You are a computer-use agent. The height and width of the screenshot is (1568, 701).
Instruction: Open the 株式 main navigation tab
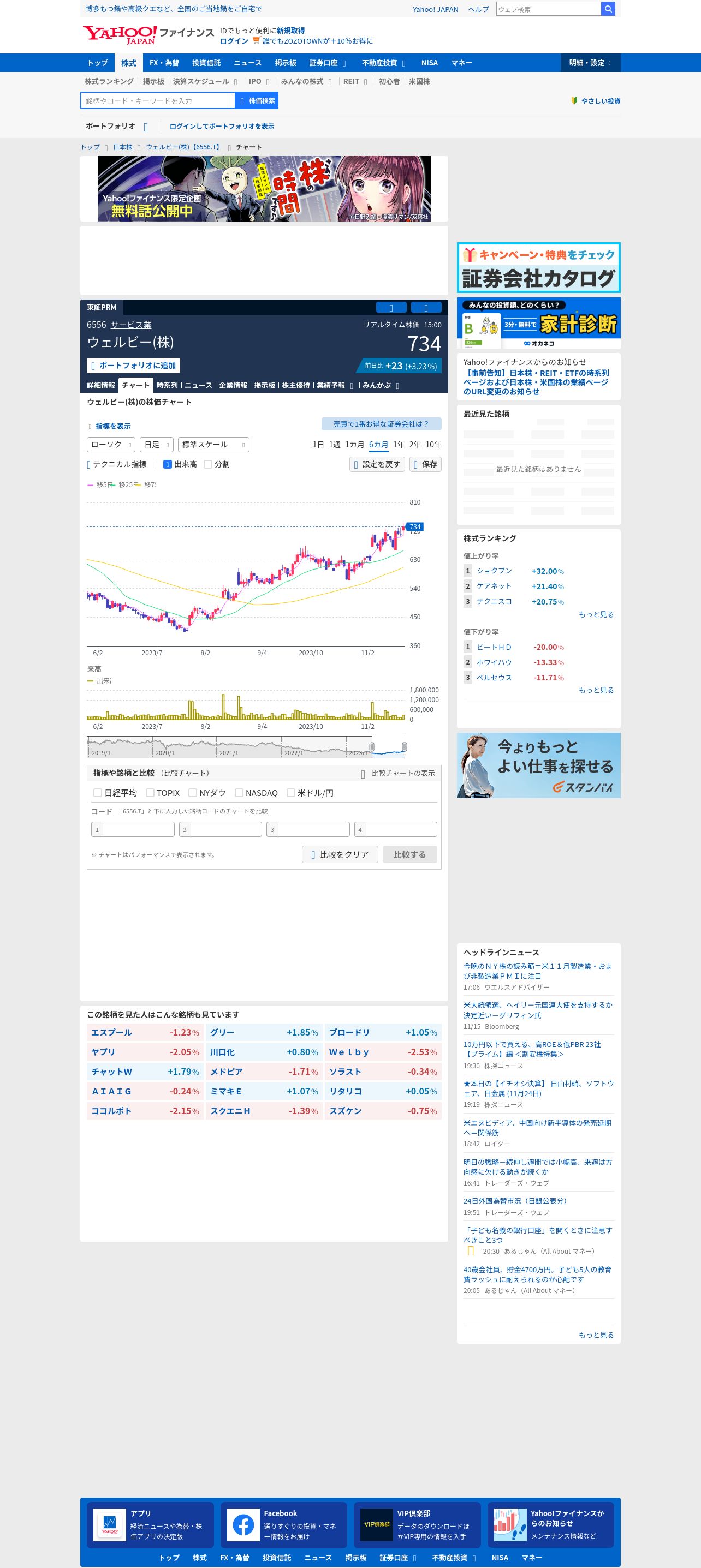[x=128, y=63]
